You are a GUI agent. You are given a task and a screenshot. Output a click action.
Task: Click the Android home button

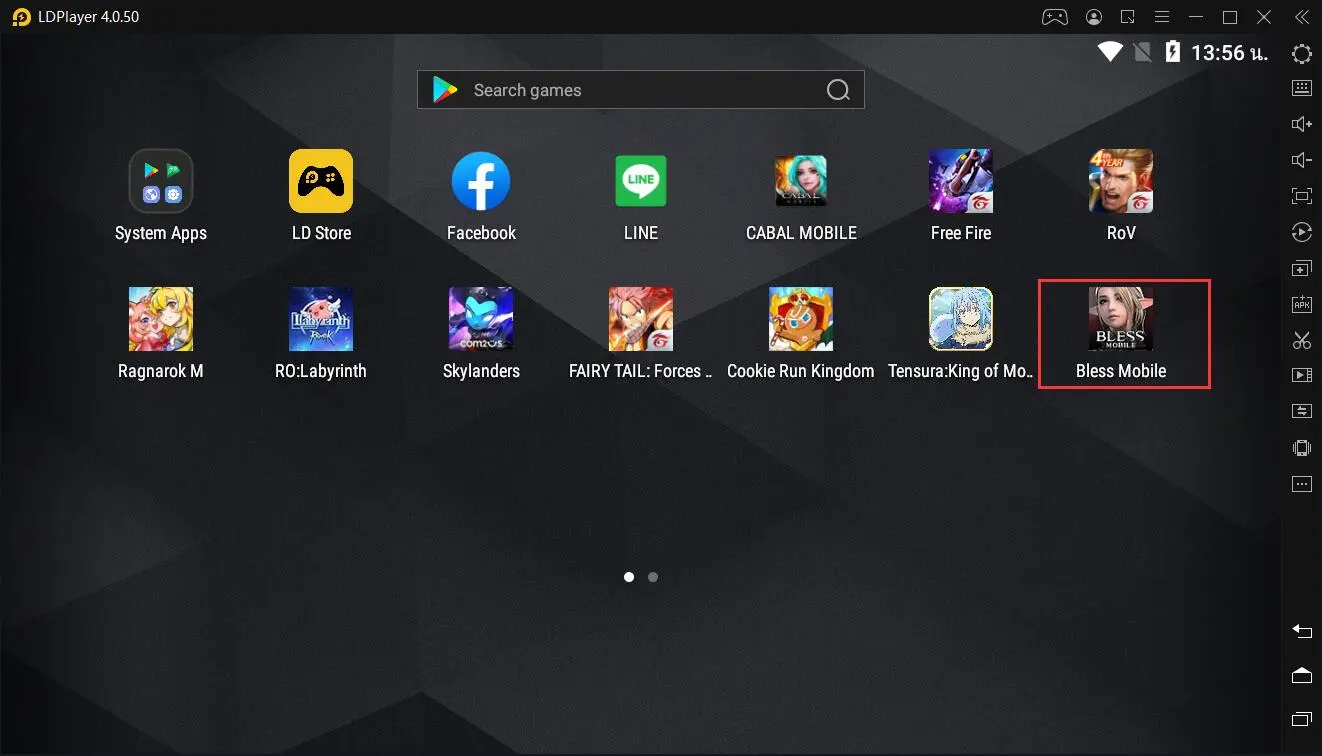[x=1302, y=676]
